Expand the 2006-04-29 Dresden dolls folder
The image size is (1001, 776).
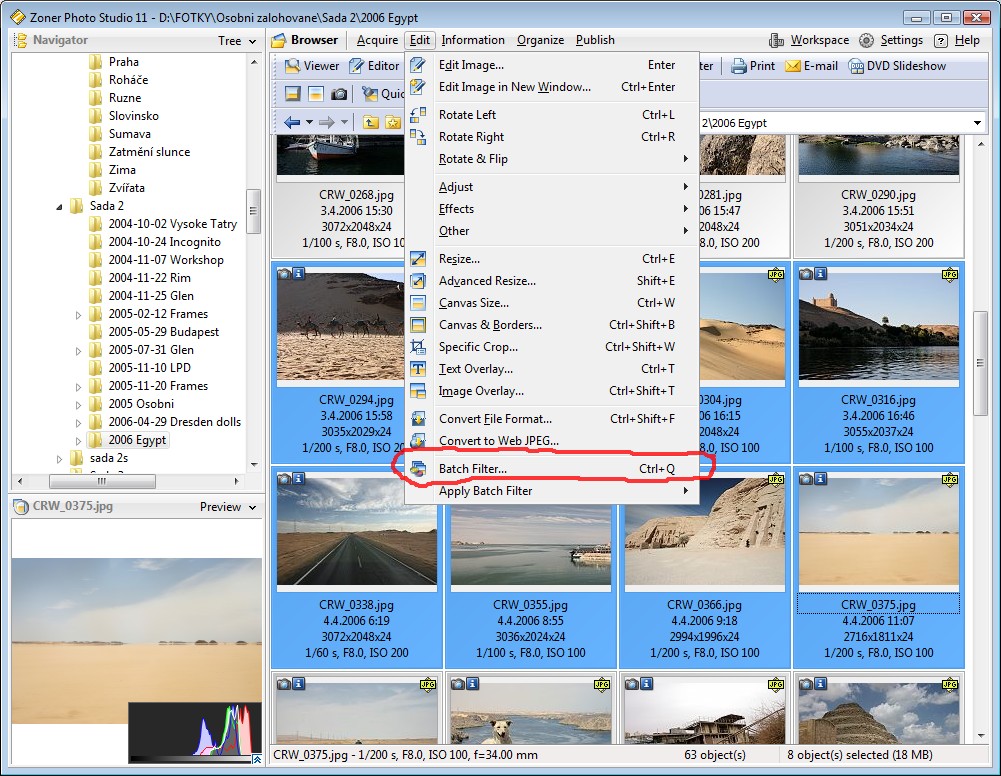(x=79, y=422)
